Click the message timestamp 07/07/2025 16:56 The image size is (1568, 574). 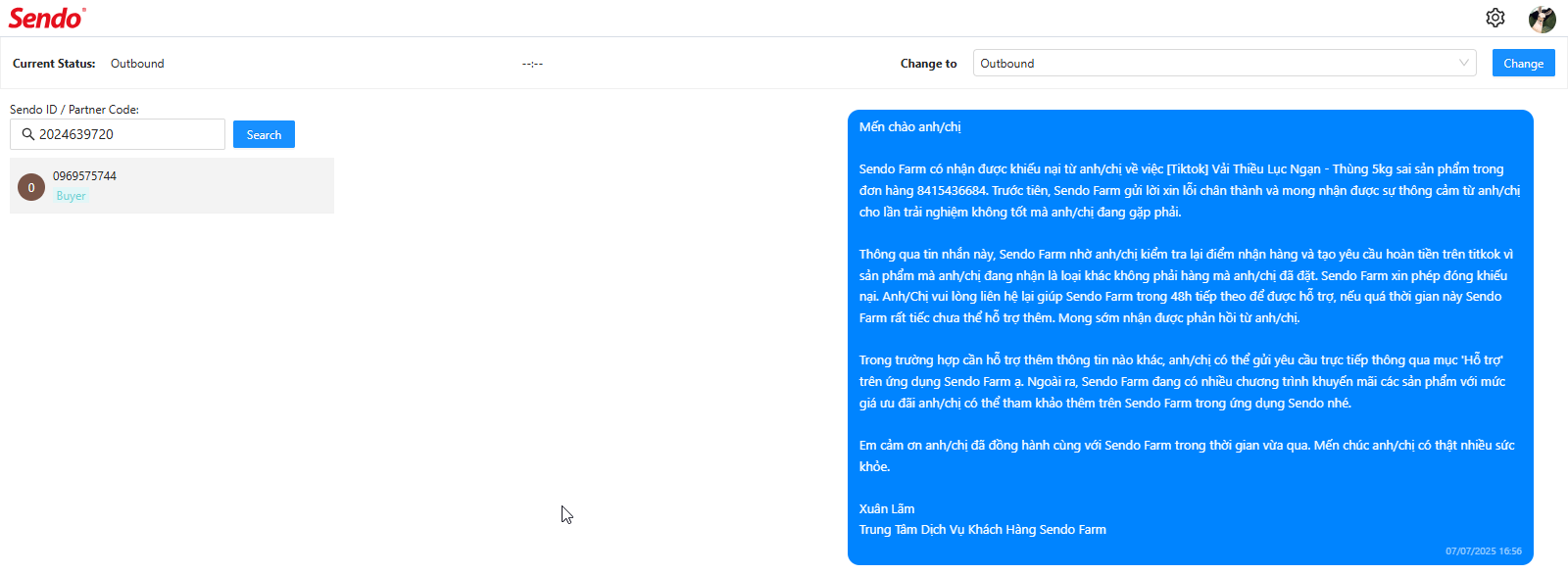(x=1484, y=551)
